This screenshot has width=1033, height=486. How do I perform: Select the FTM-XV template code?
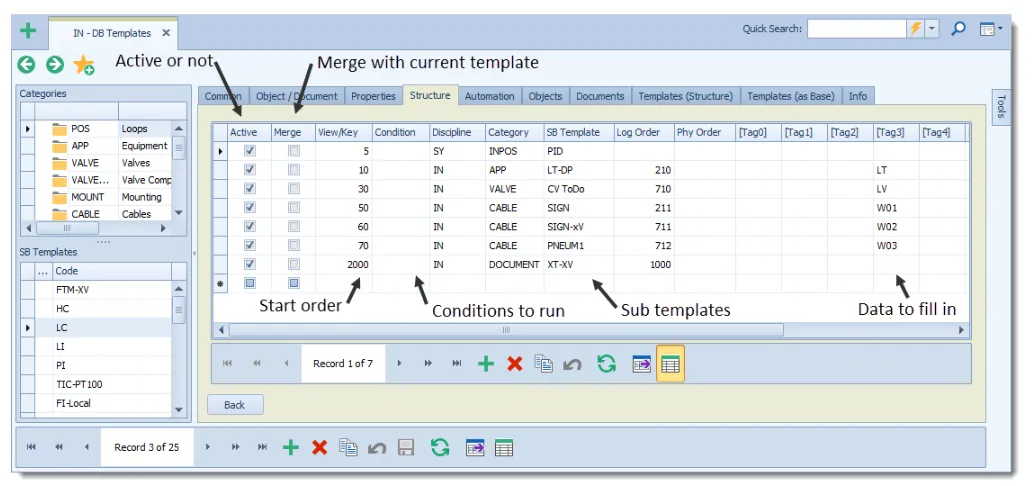pos(112,290)
